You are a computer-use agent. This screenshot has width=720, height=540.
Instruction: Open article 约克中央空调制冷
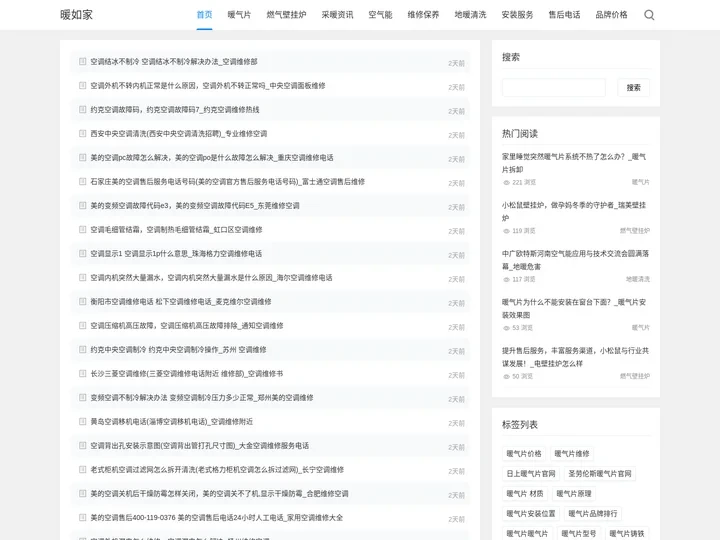pos(178,349)
